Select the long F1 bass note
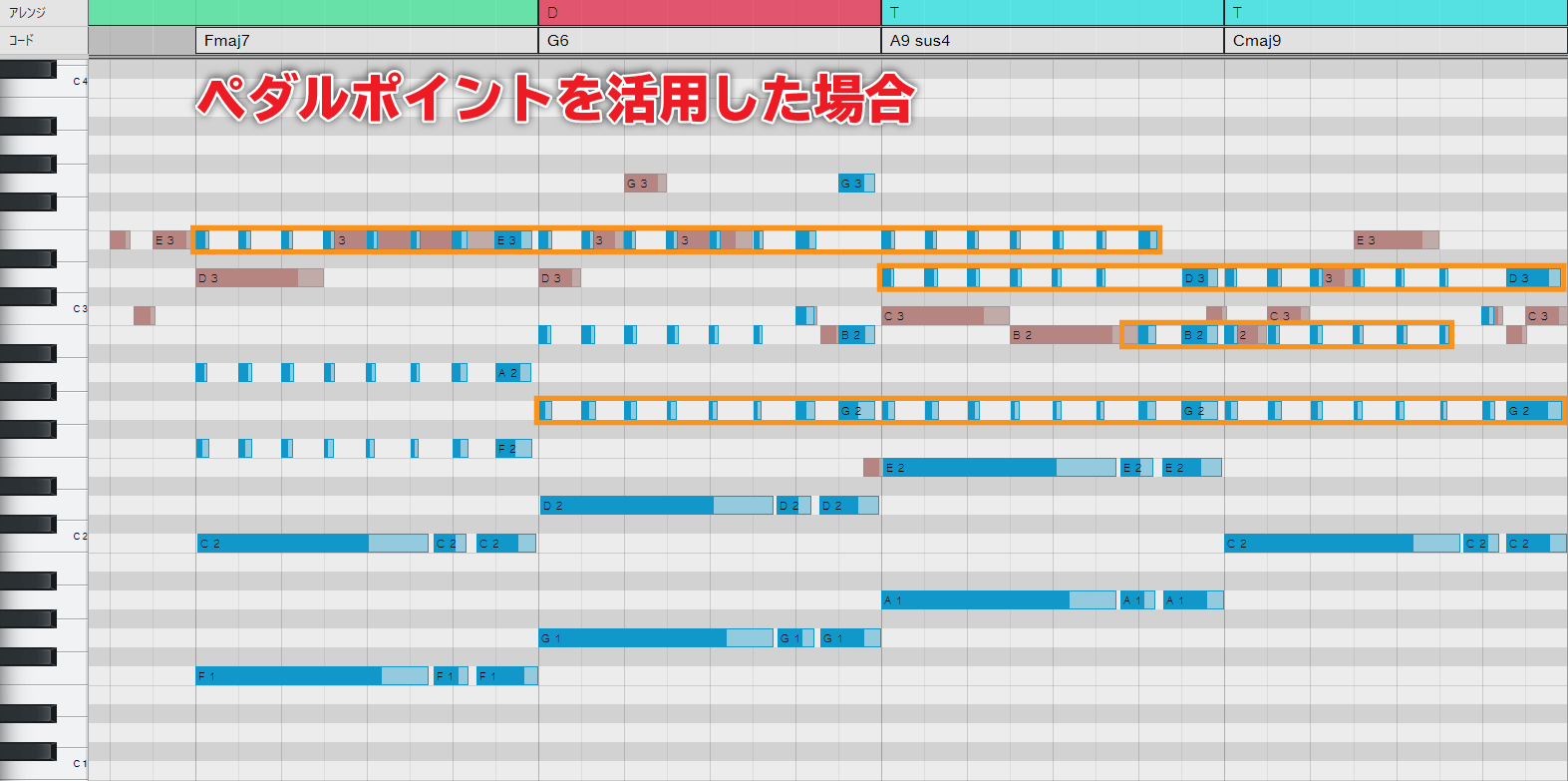Image resolution: width=1568 pixels, height=781 pixels. click(312, 676)
